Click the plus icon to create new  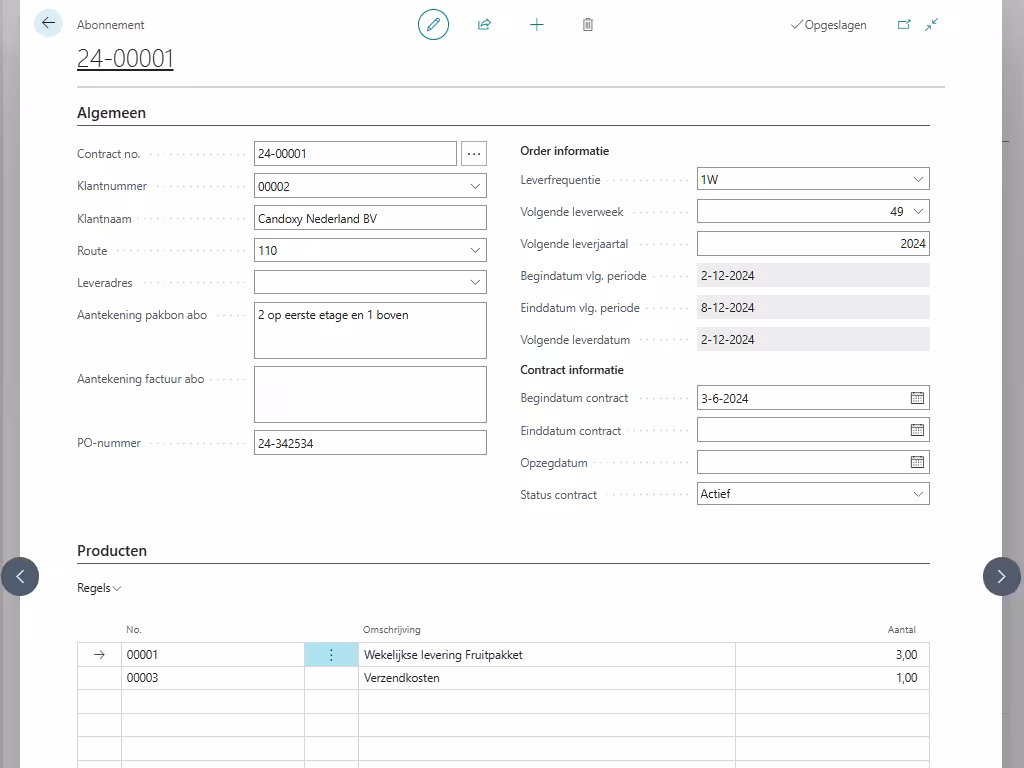[x=537, y=24]
